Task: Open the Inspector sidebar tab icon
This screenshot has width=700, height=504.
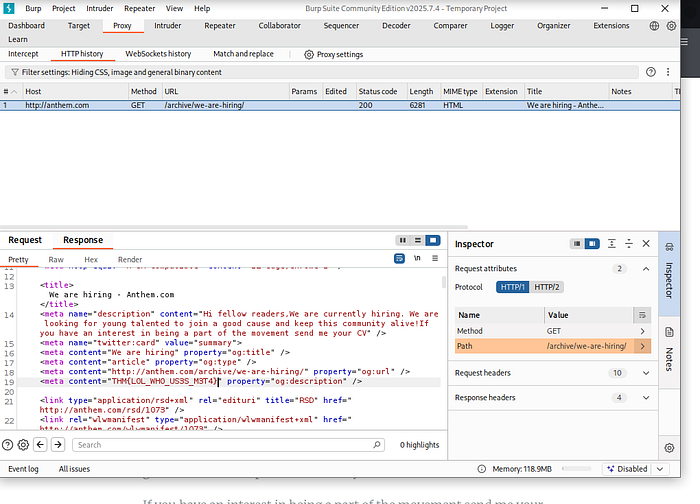Action: coord(669,247)
